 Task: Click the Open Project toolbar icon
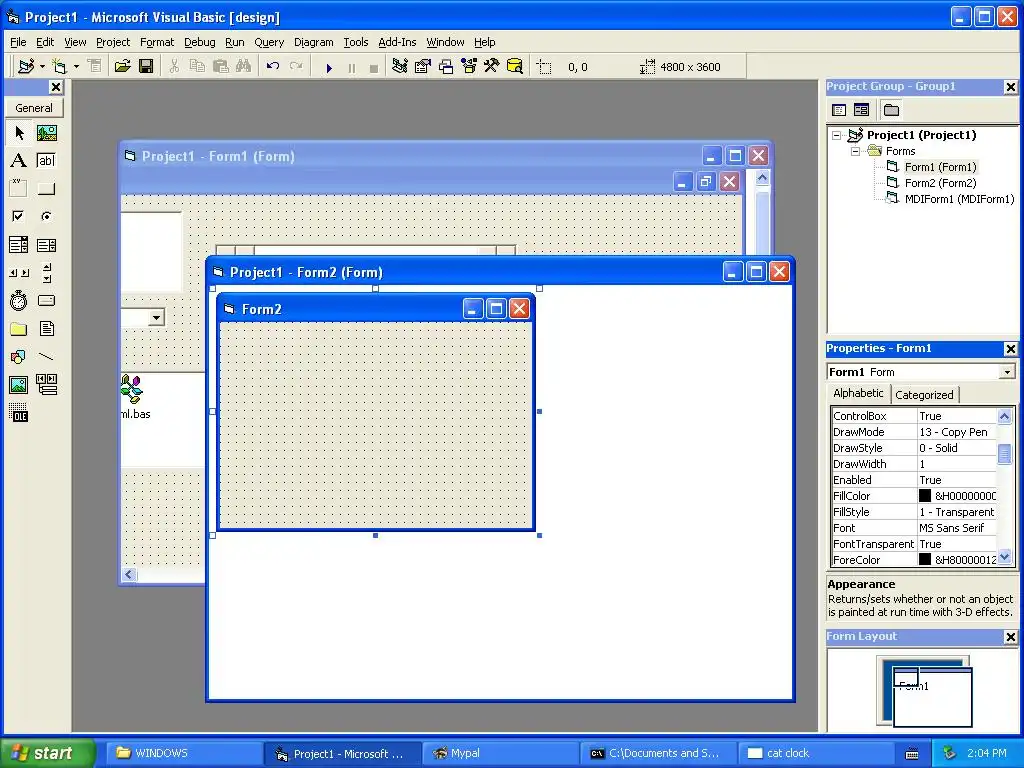click(x=123, y=67)
